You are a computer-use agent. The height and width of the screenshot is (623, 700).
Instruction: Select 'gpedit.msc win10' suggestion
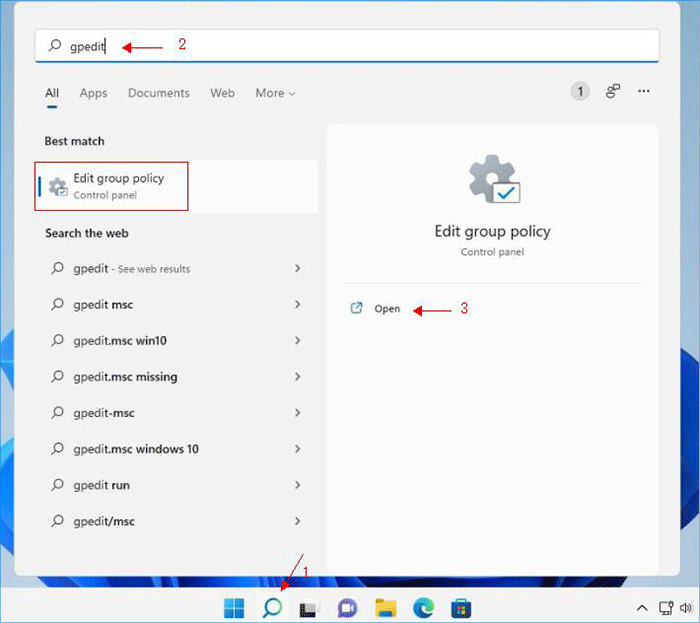click(176, 341)
